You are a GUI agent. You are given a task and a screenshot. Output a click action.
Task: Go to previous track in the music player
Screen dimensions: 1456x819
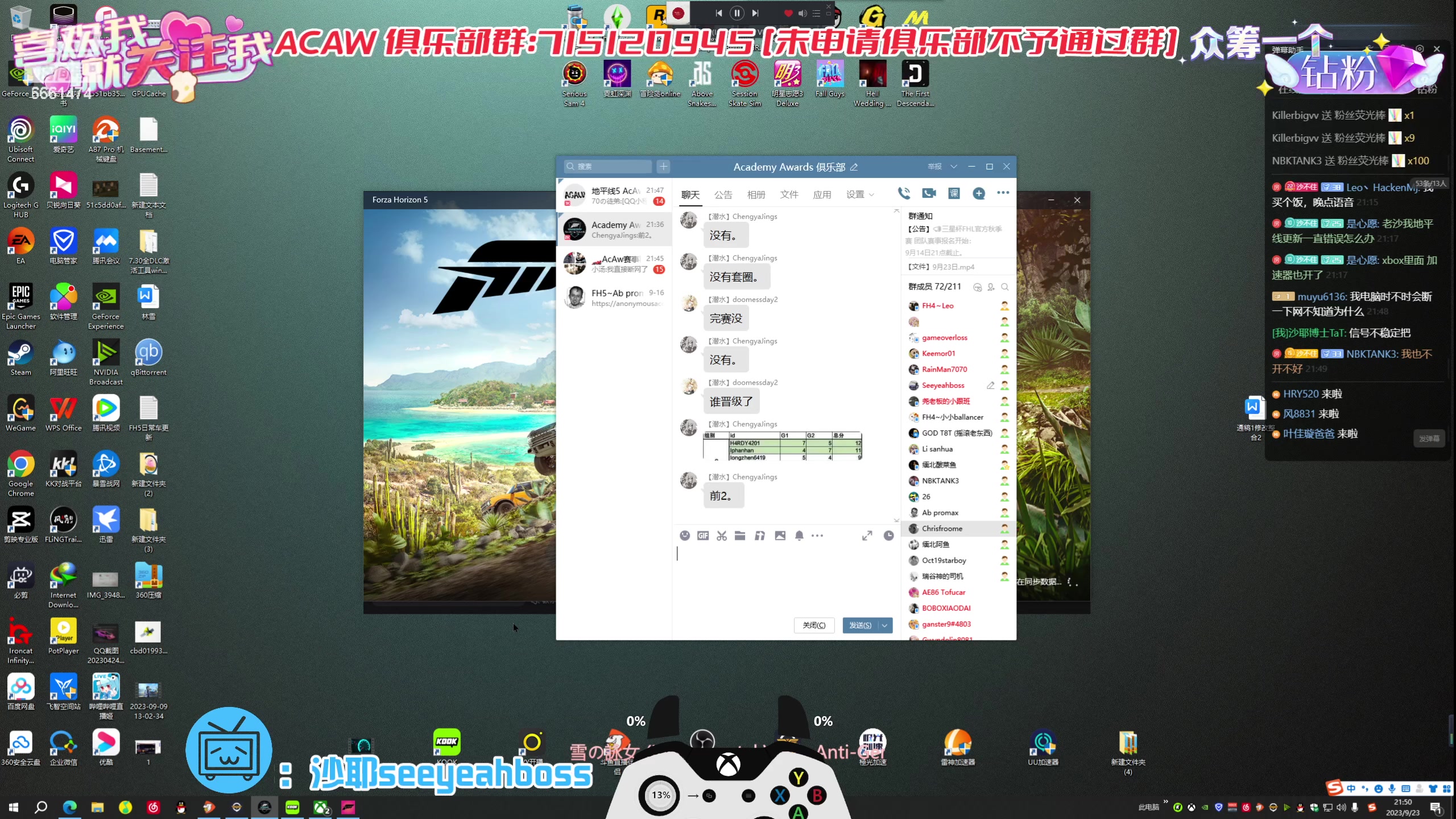718,13
